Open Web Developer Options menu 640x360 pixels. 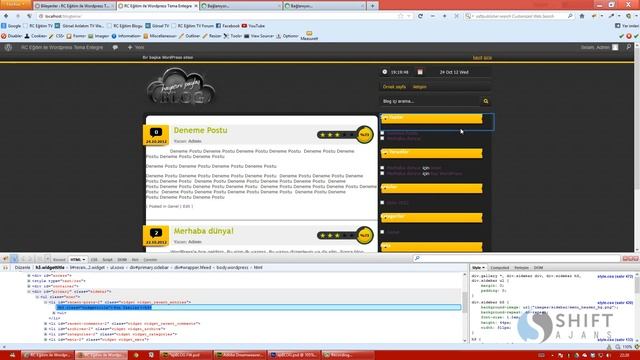pos(287,36)
